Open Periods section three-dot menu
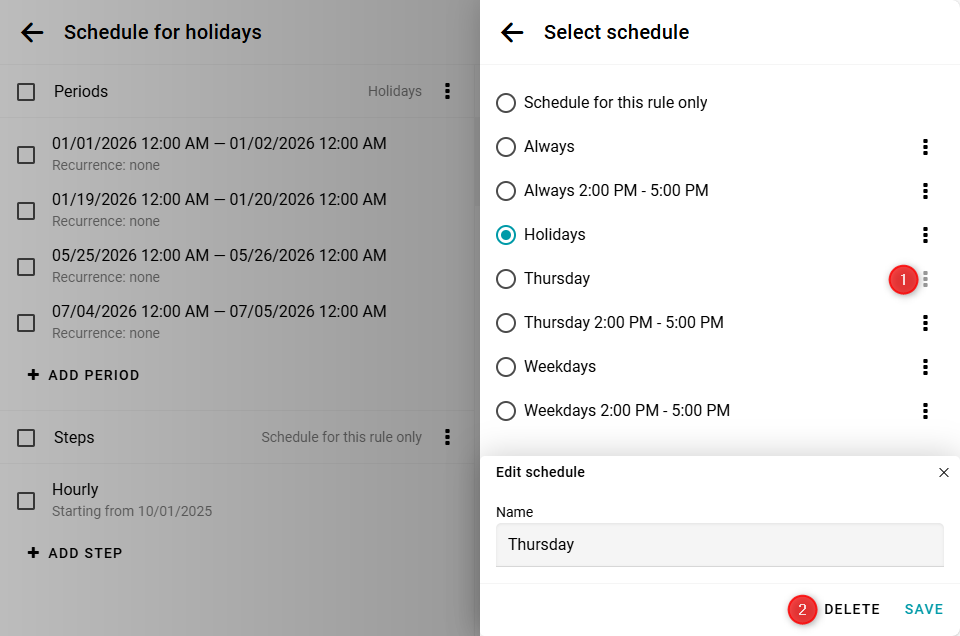This screenshot has height=636, width=960. [x=447, y=91]
